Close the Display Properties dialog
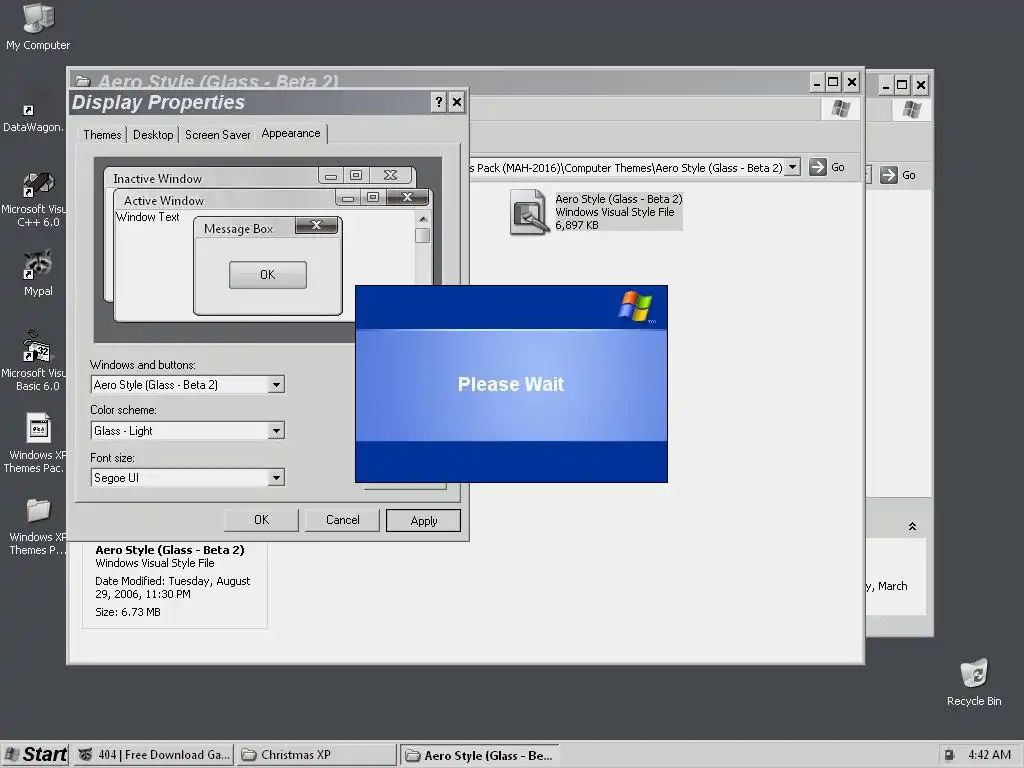1024x768 pixels. click(x=457, y=102)
